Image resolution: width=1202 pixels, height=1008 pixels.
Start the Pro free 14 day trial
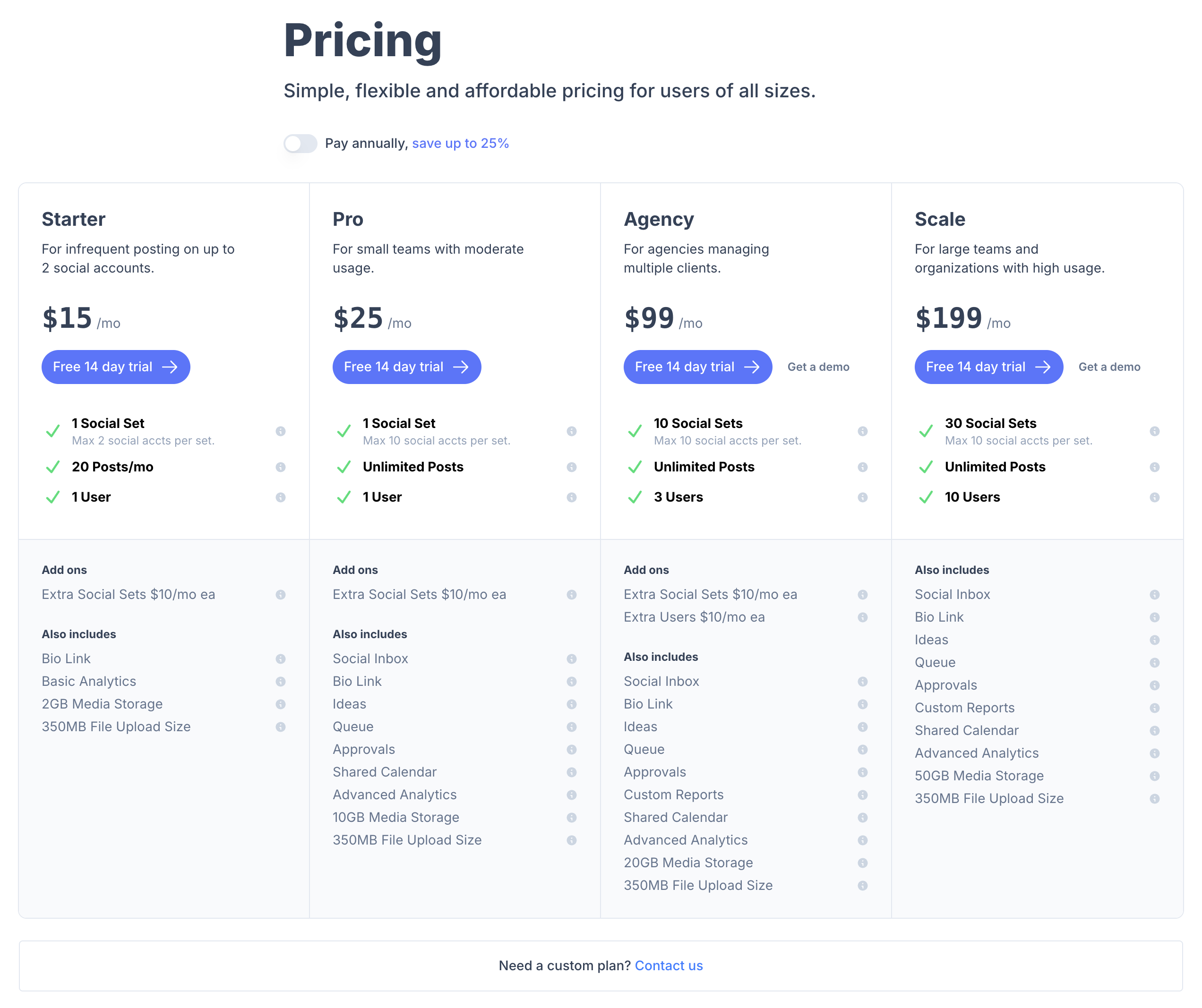406,367
